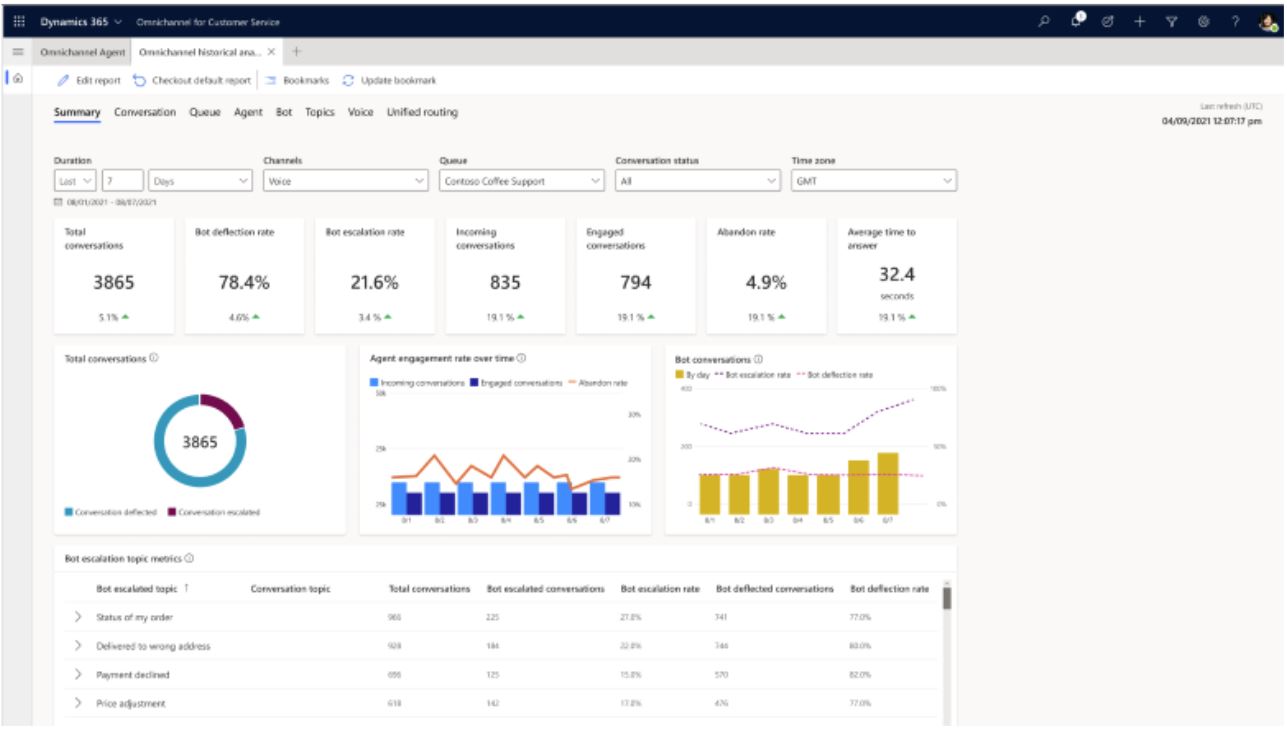Toggle the hamburger site map menu
1287x730 pixels.
pos(17,51)
